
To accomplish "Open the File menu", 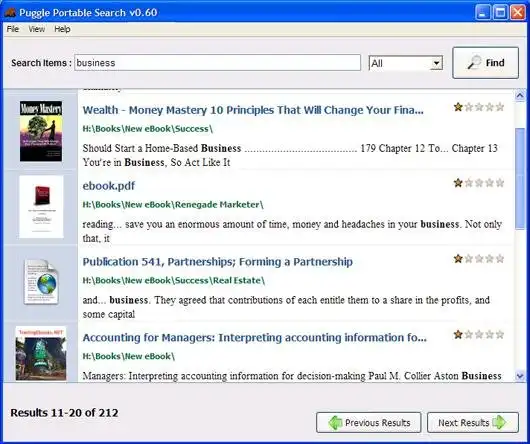I will [13, 29].
